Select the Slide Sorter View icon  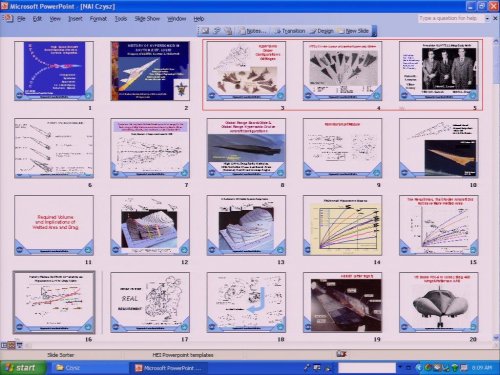coord(12,345)
